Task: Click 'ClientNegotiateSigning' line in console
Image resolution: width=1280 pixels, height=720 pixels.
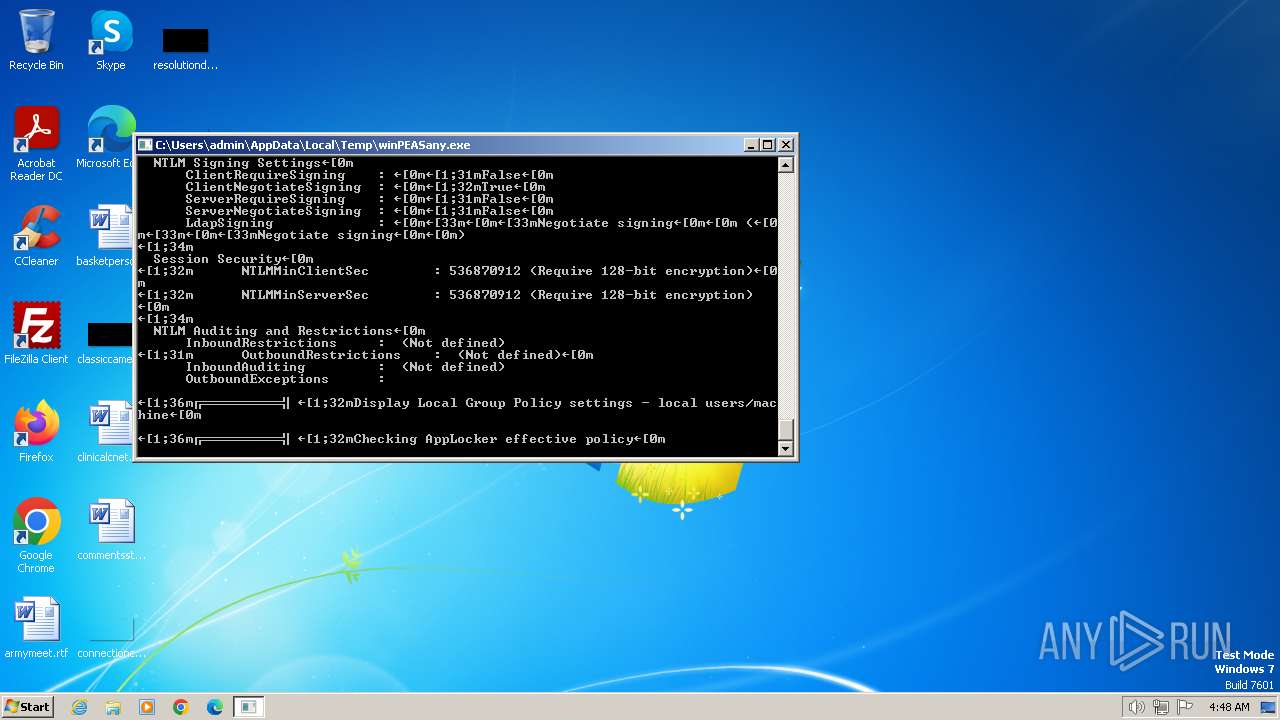Action: [365, 187]
